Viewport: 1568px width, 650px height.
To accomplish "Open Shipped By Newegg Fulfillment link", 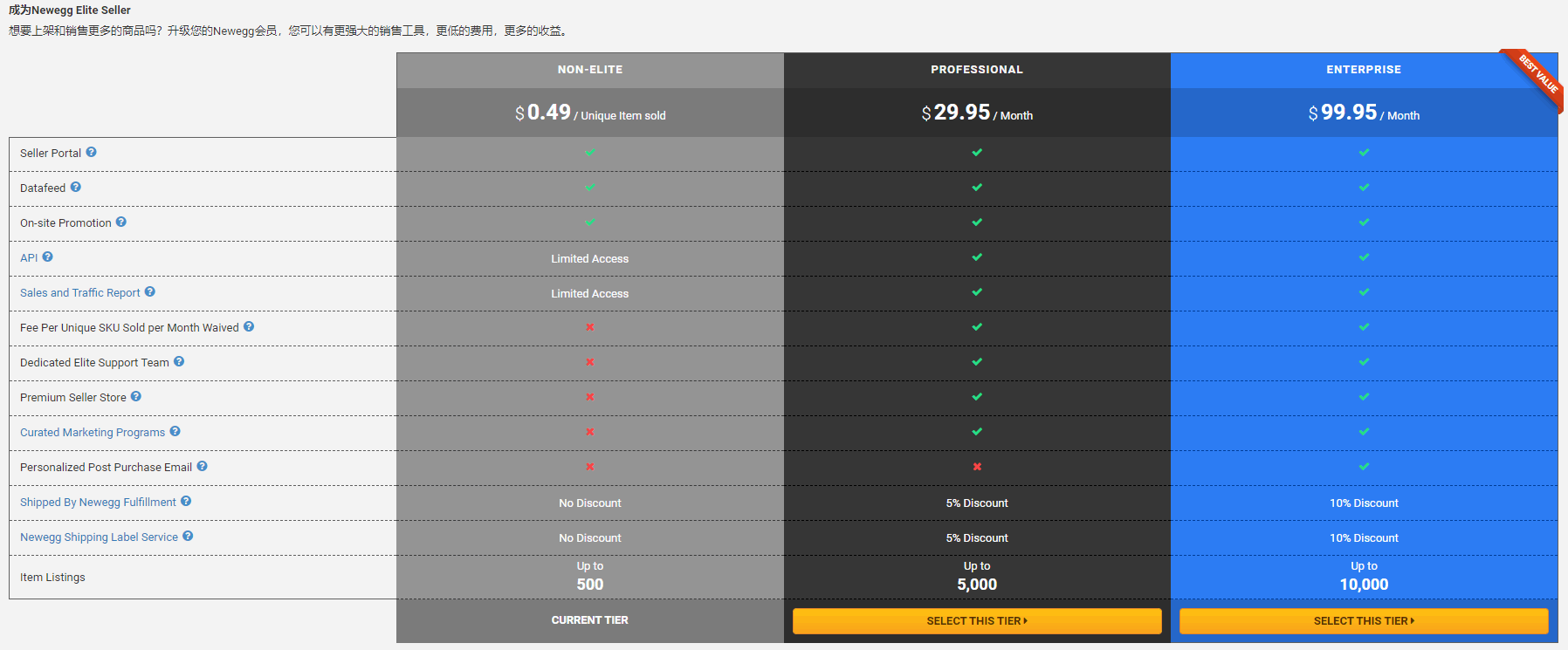I will (x=98, y=503).
